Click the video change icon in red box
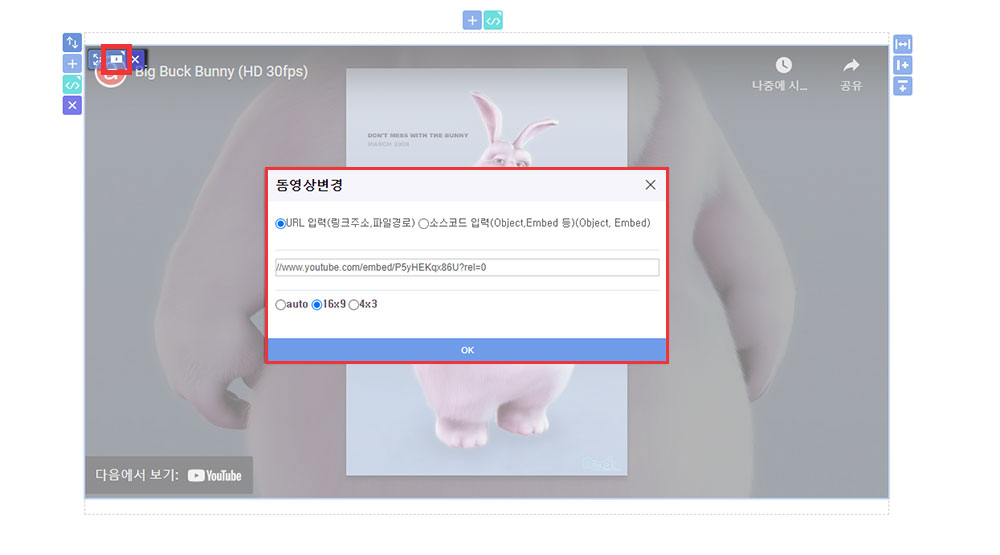The image size is (1000, 555). click(x=116, y=59)
